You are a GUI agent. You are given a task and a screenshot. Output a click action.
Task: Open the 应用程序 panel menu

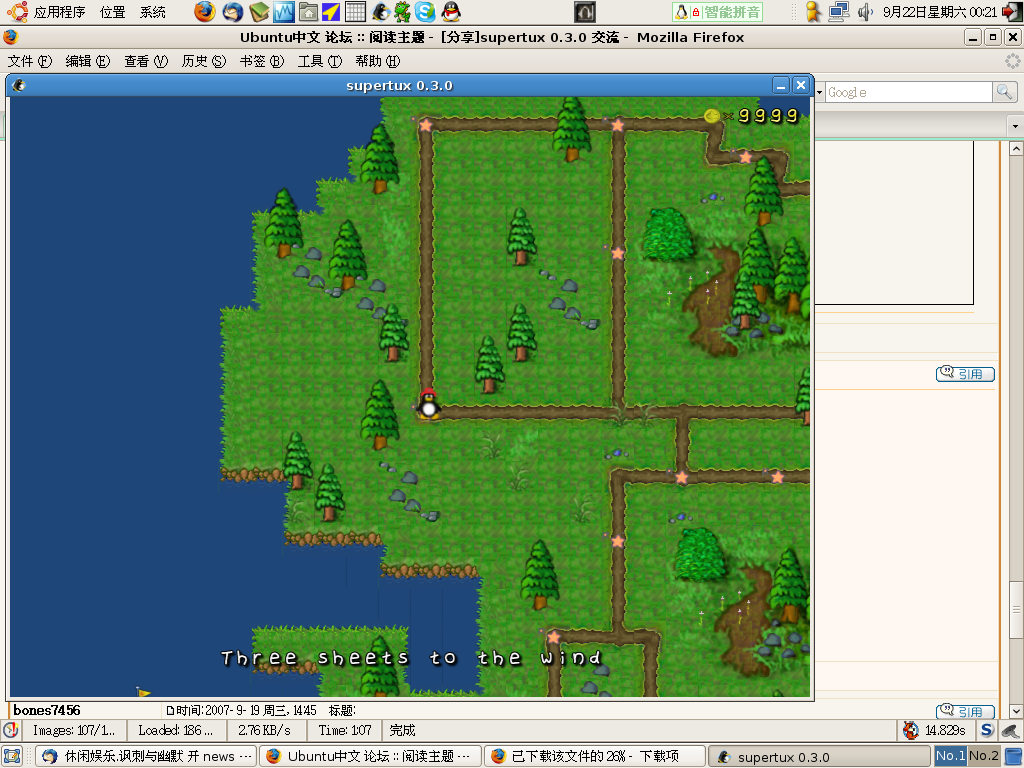pyautogui.click(x=59, y=12)
